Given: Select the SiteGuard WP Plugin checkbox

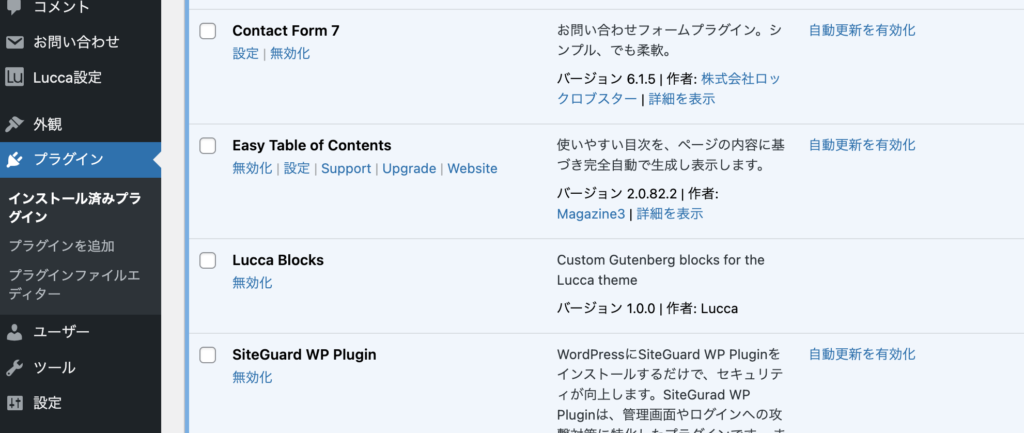Looking at the screenshot, I should point(208,355).
